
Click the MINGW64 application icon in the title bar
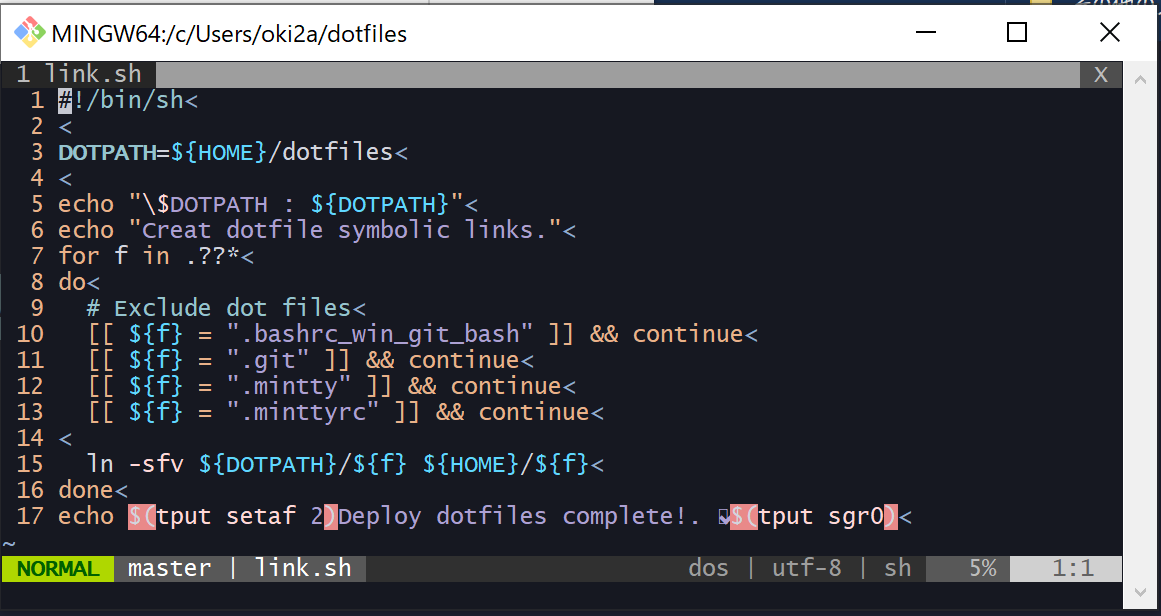pos(28,32)
